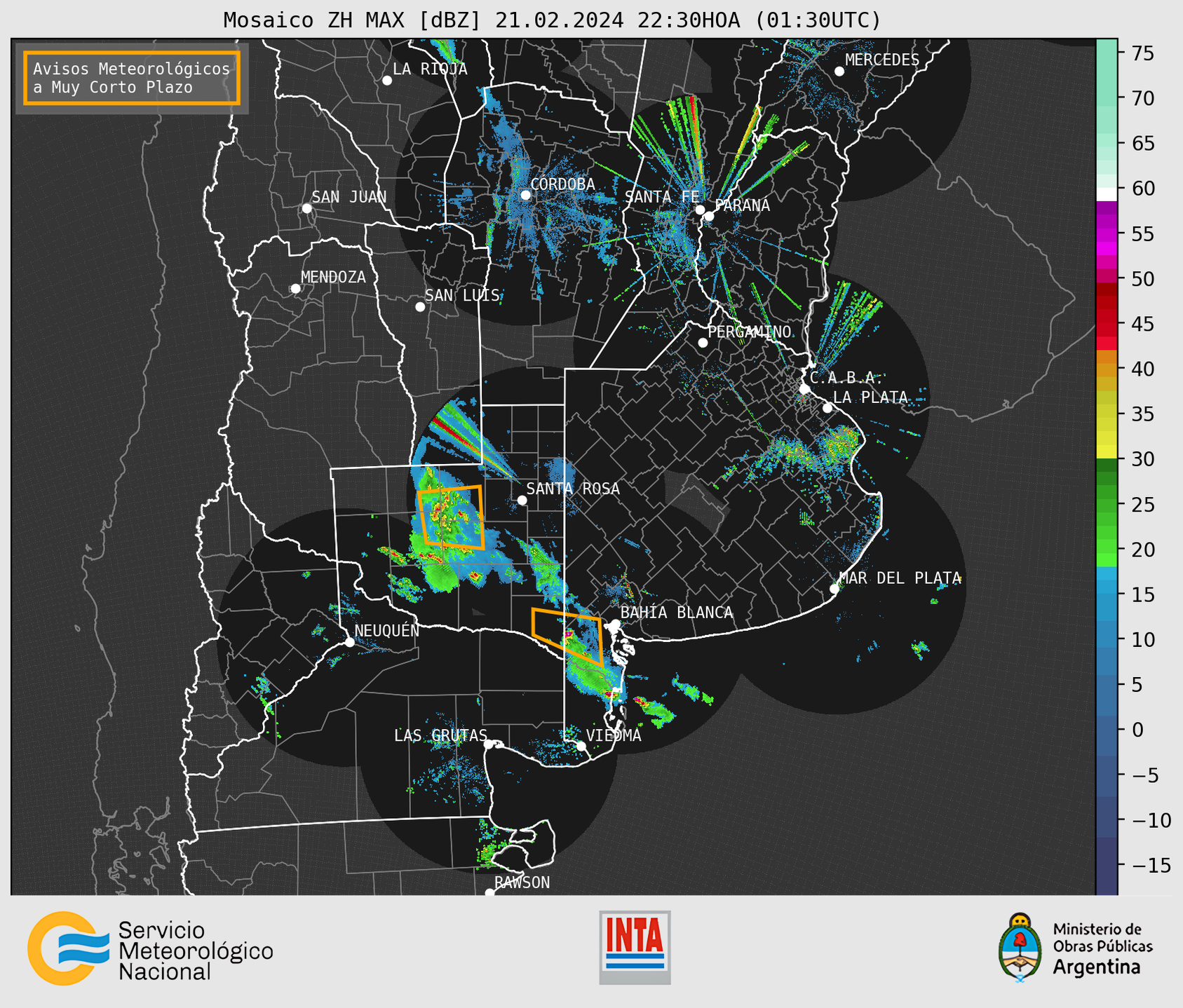
Task: Click the '50' tick label on the color scale
Action: [1143, 279]
